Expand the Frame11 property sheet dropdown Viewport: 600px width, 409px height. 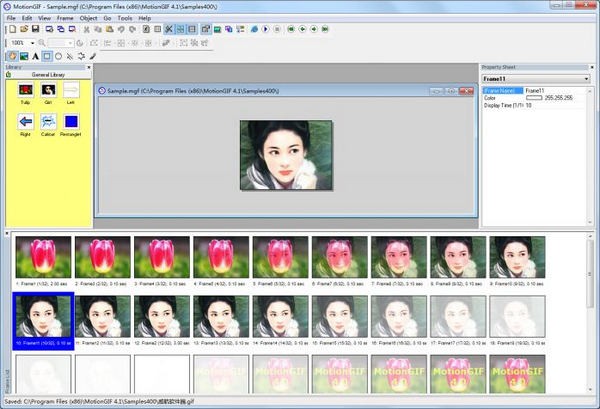pos(585,78)
